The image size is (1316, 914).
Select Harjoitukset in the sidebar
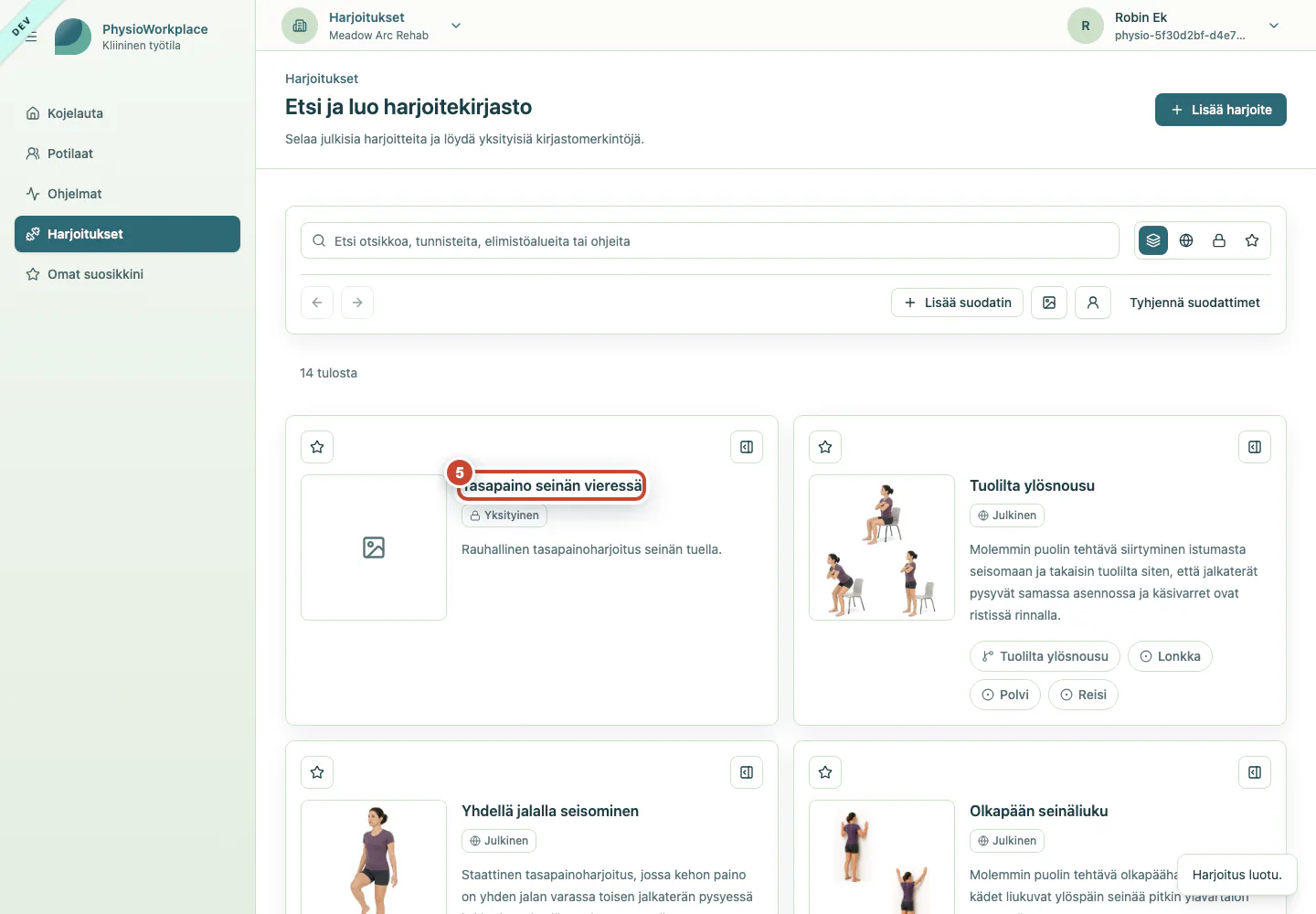[x=127, y=234]
